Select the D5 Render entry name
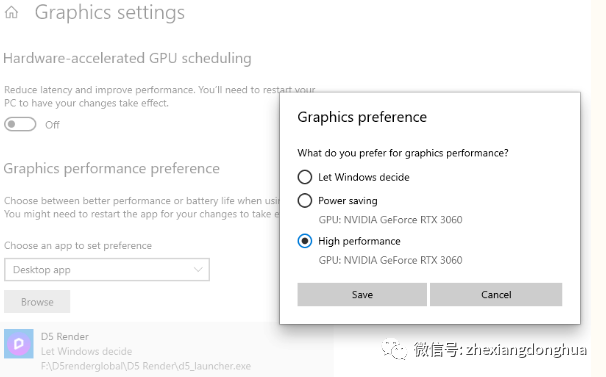This screenshot has height=377, width=606. (x=65, y=336)
